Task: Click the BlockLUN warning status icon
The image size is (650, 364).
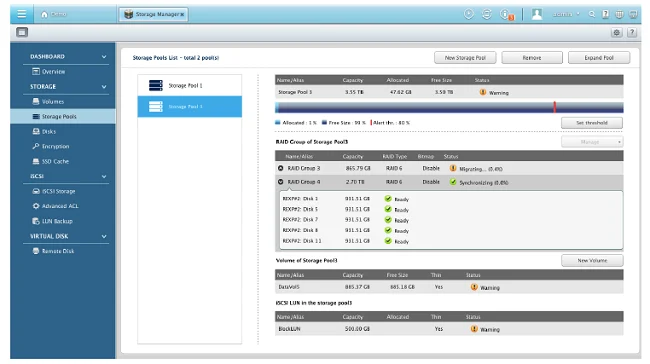Action: click(474, 329)
